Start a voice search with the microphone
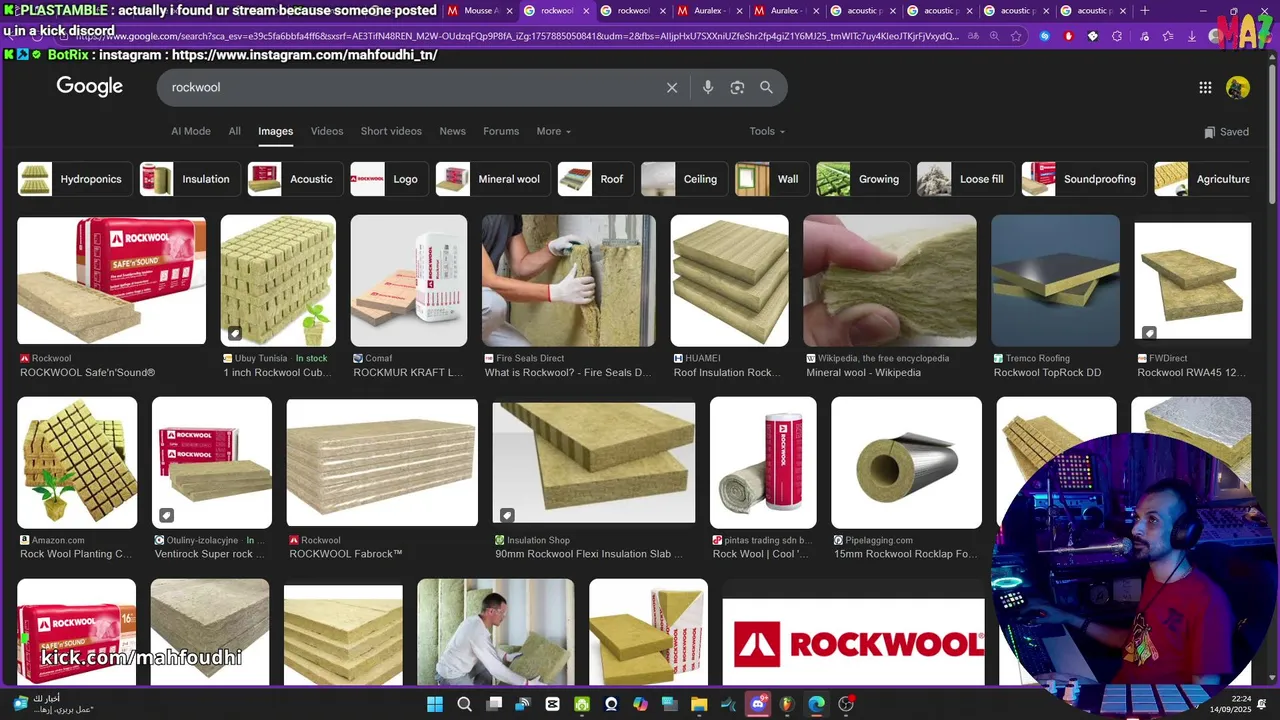The height and width of the screenshot is (720, 1280). (708, 88)
